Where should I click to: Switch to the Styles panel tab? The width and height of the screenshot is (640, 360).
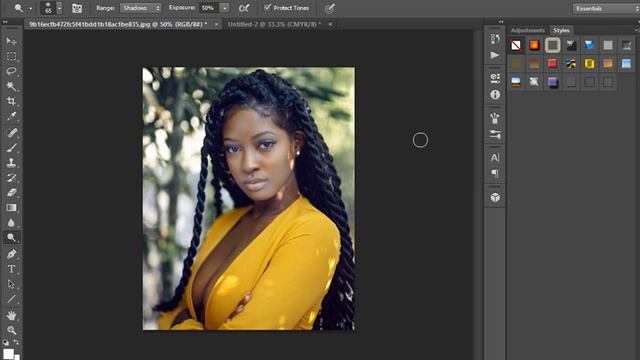pyautogui.click(x=561, y=30)
